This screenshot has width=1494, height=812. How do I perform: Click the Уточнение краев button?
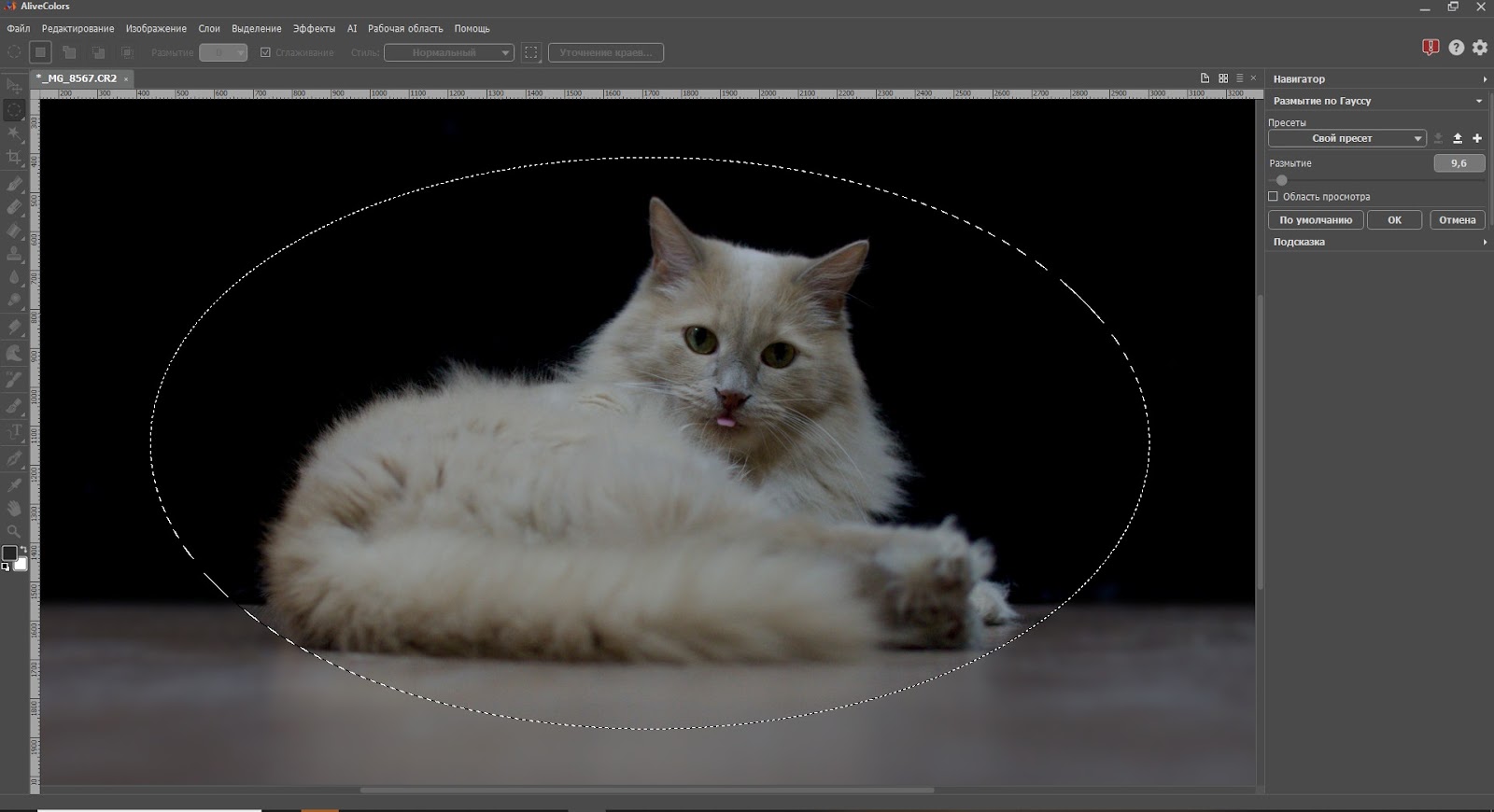(606, 52)
